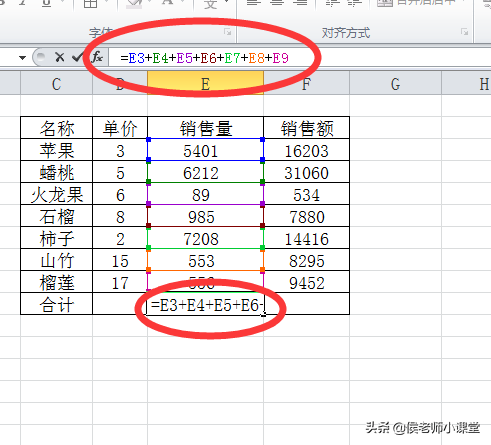Apply cell borders from the ribbon
This screenshot has height=445, width=491.
click(x=90, y=3)
